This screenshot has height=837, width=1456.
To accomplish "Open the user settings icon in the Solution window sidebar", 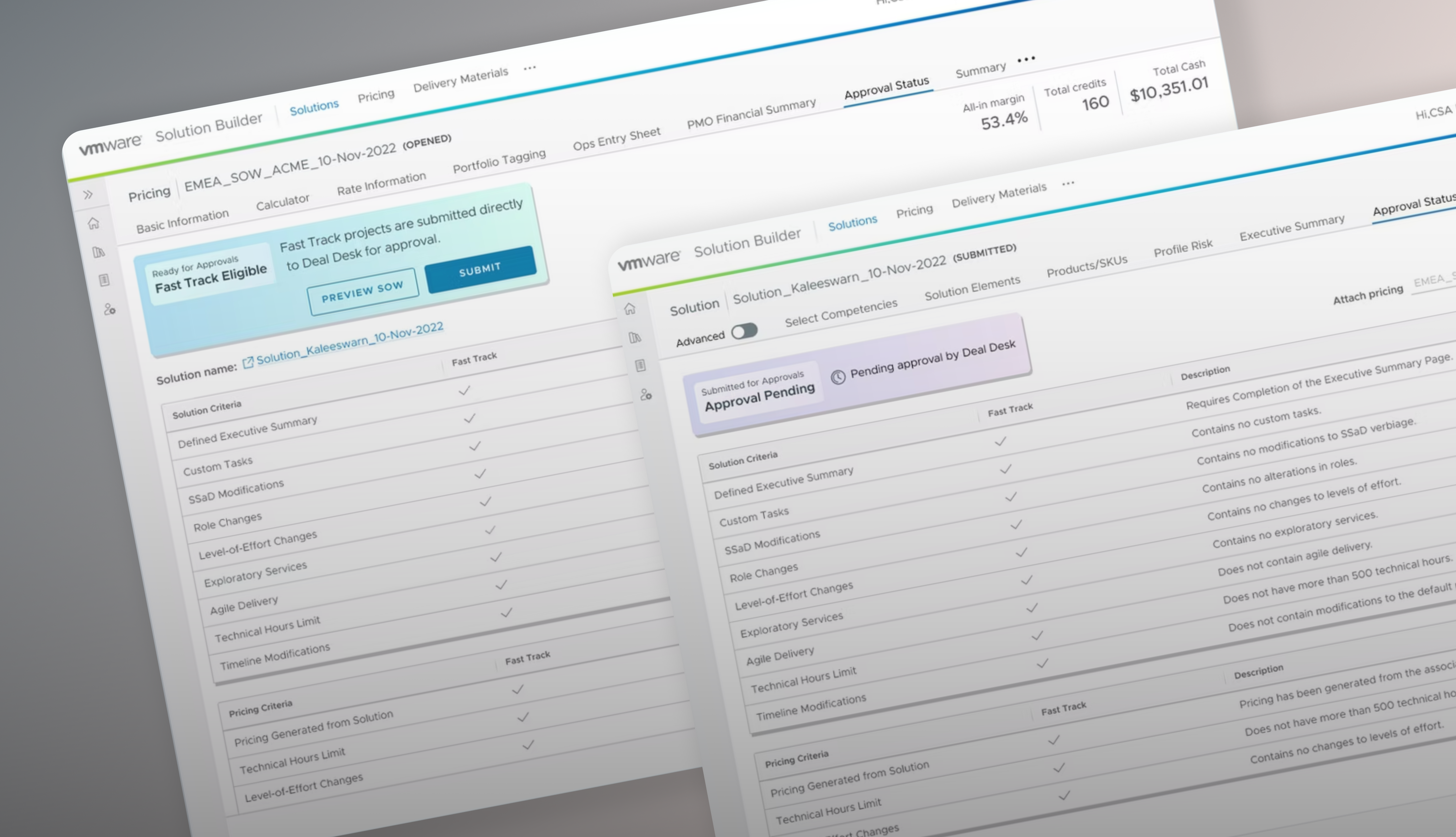I will [x=645, y=395].
